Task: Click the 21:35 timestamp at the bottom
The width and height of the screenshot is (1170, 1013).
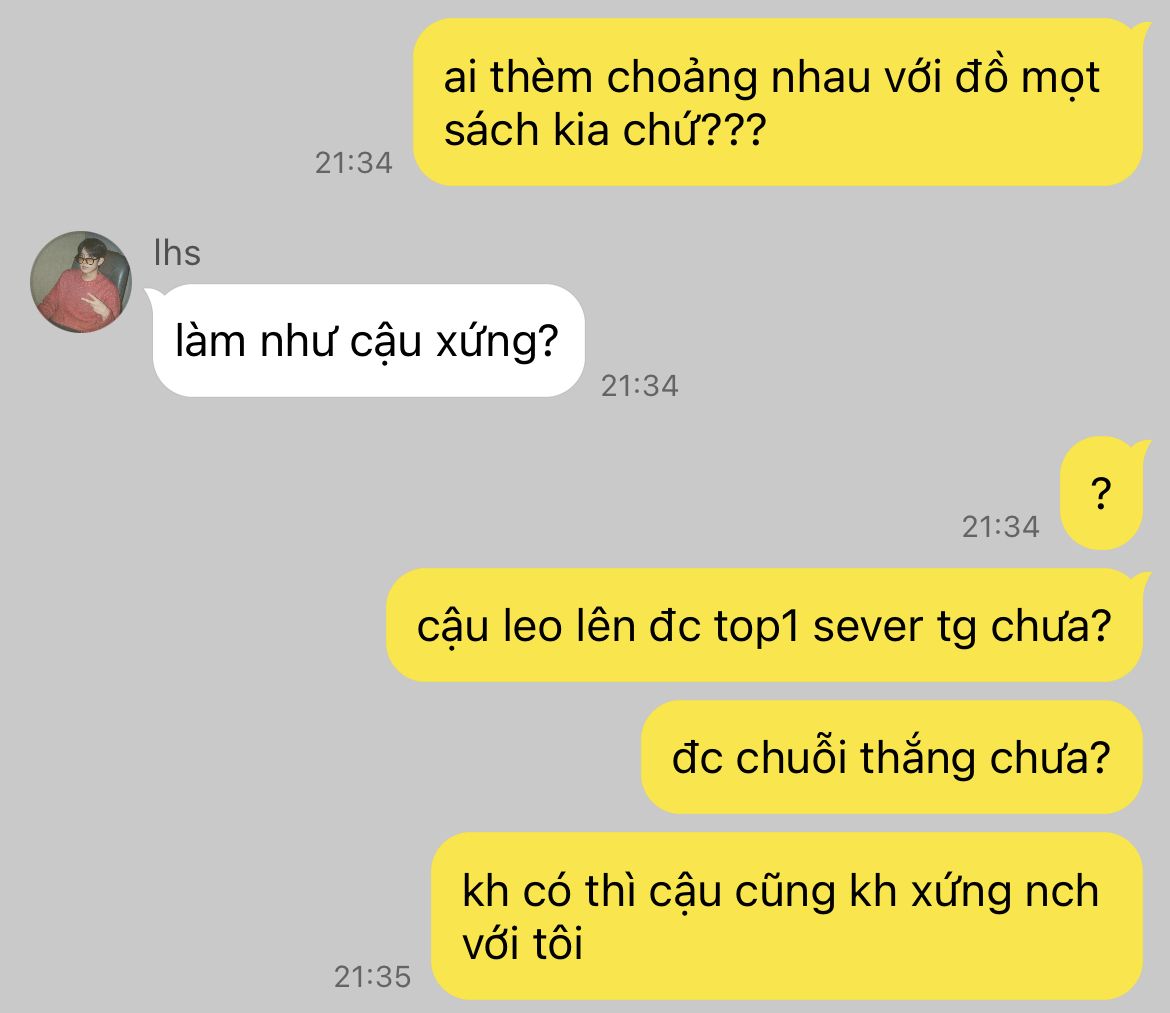Action: [x=372, y=976]
